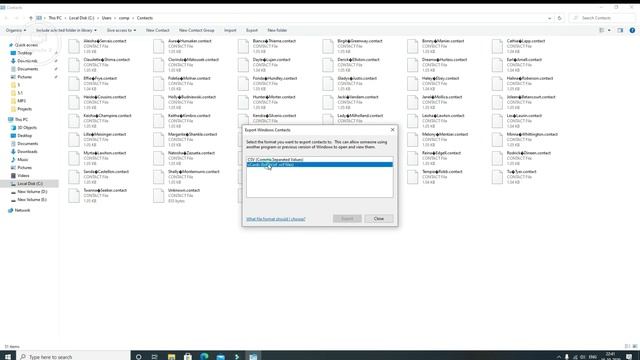Click Export in the Explorer toolbar
This screenshot has height=360, width=640.
coord(252,30)
